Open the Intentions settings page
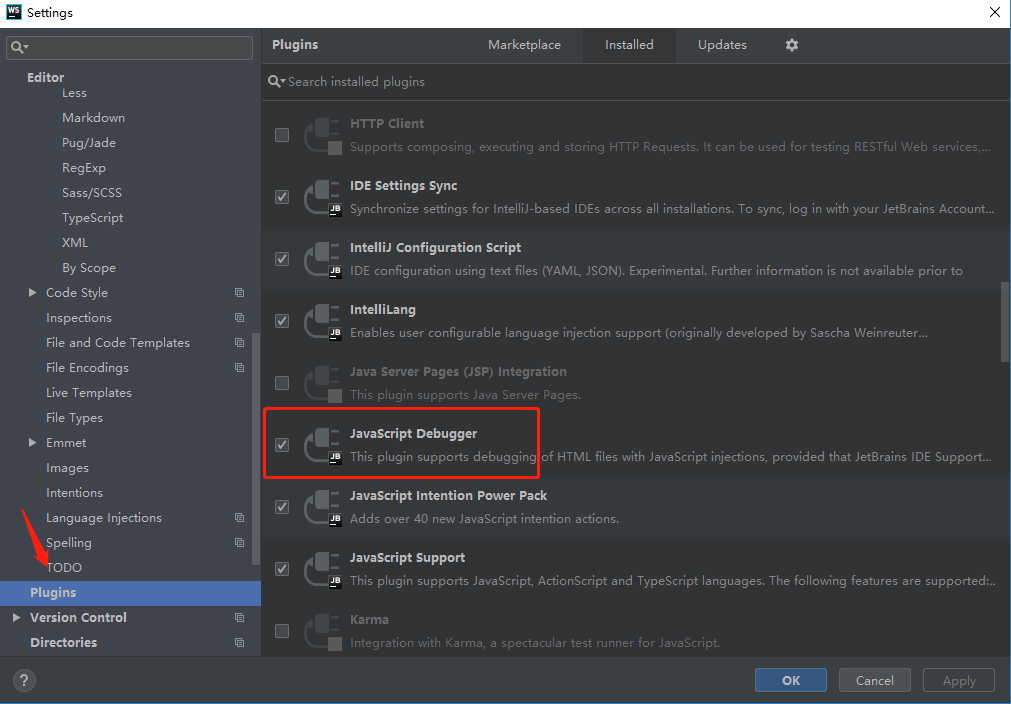Image resolution: width=1011 pixels, height=704 pixels. click(x=74, y=493)
